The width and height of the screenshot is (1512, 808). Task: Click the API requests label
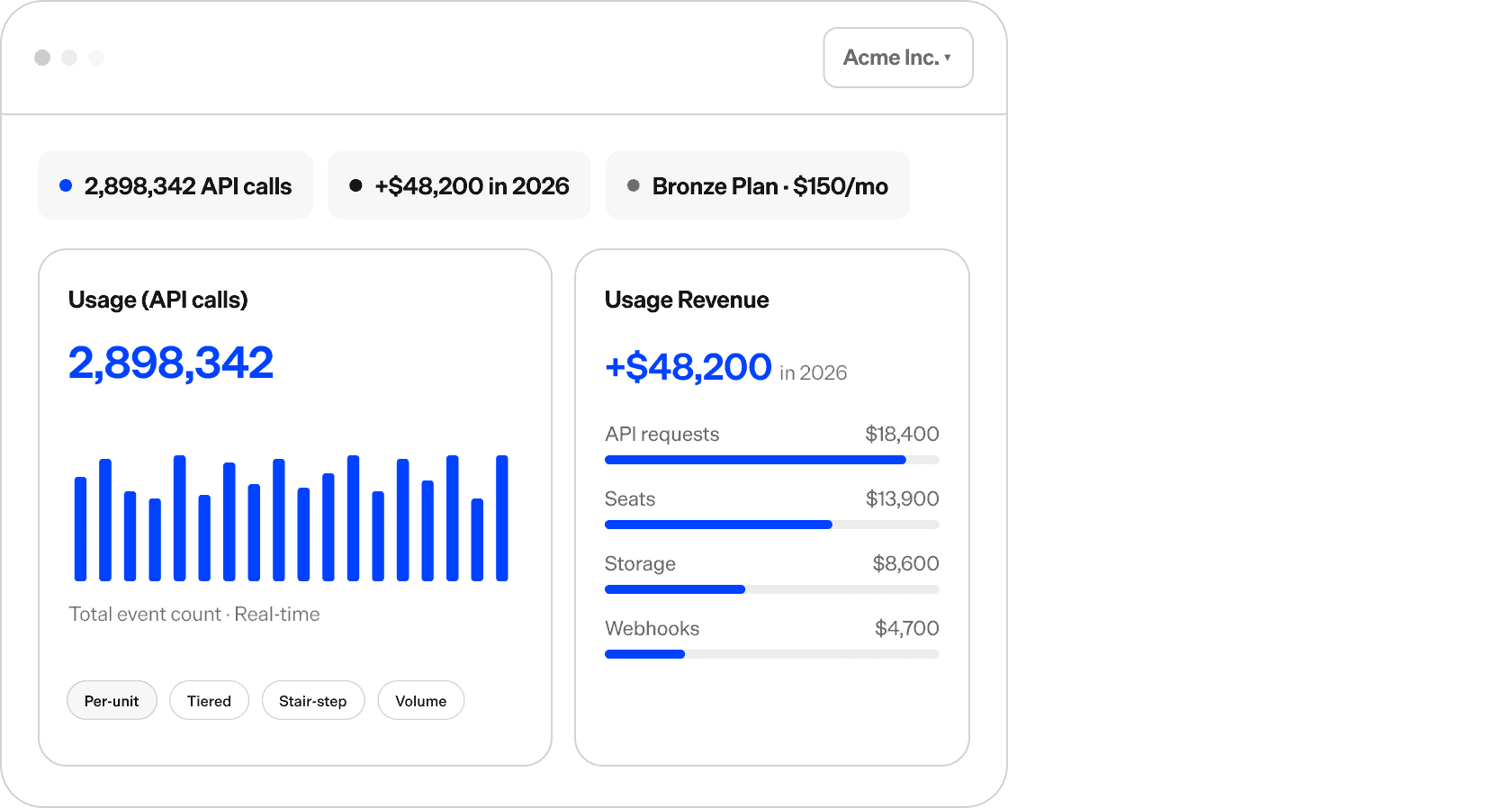662,434
